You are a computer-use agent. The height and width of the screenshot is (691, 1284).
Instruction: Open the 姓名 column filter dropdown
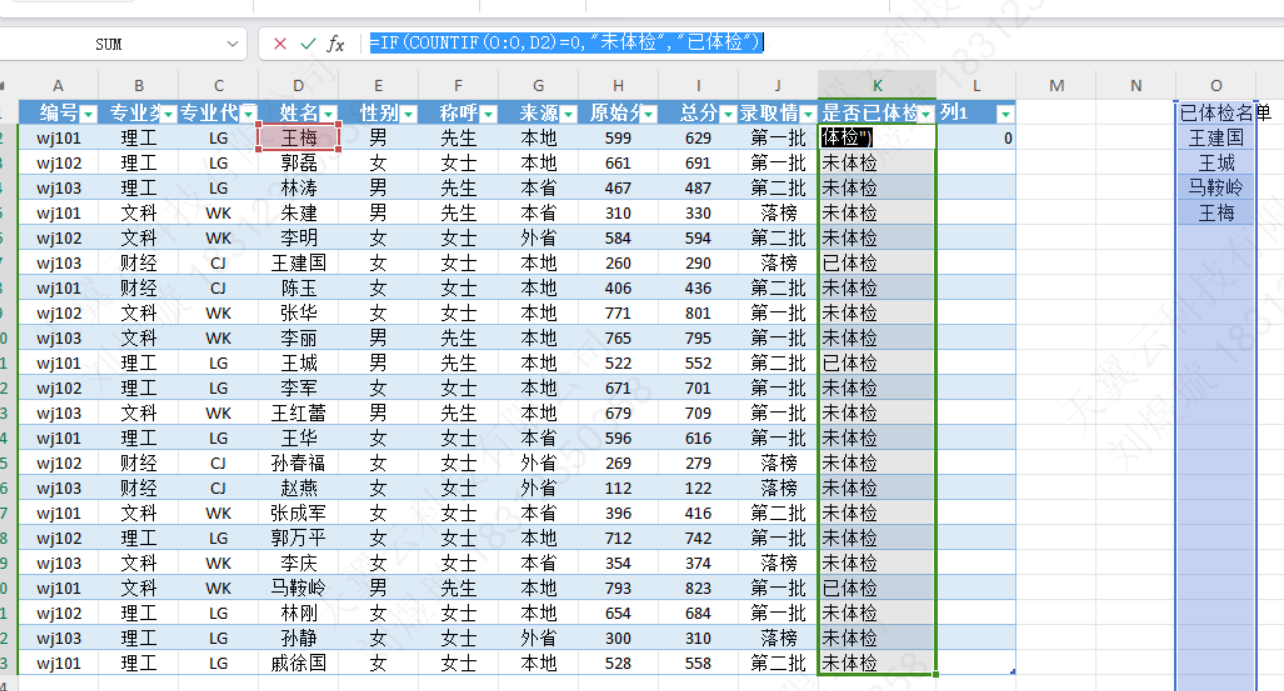[x=328, y=113]
